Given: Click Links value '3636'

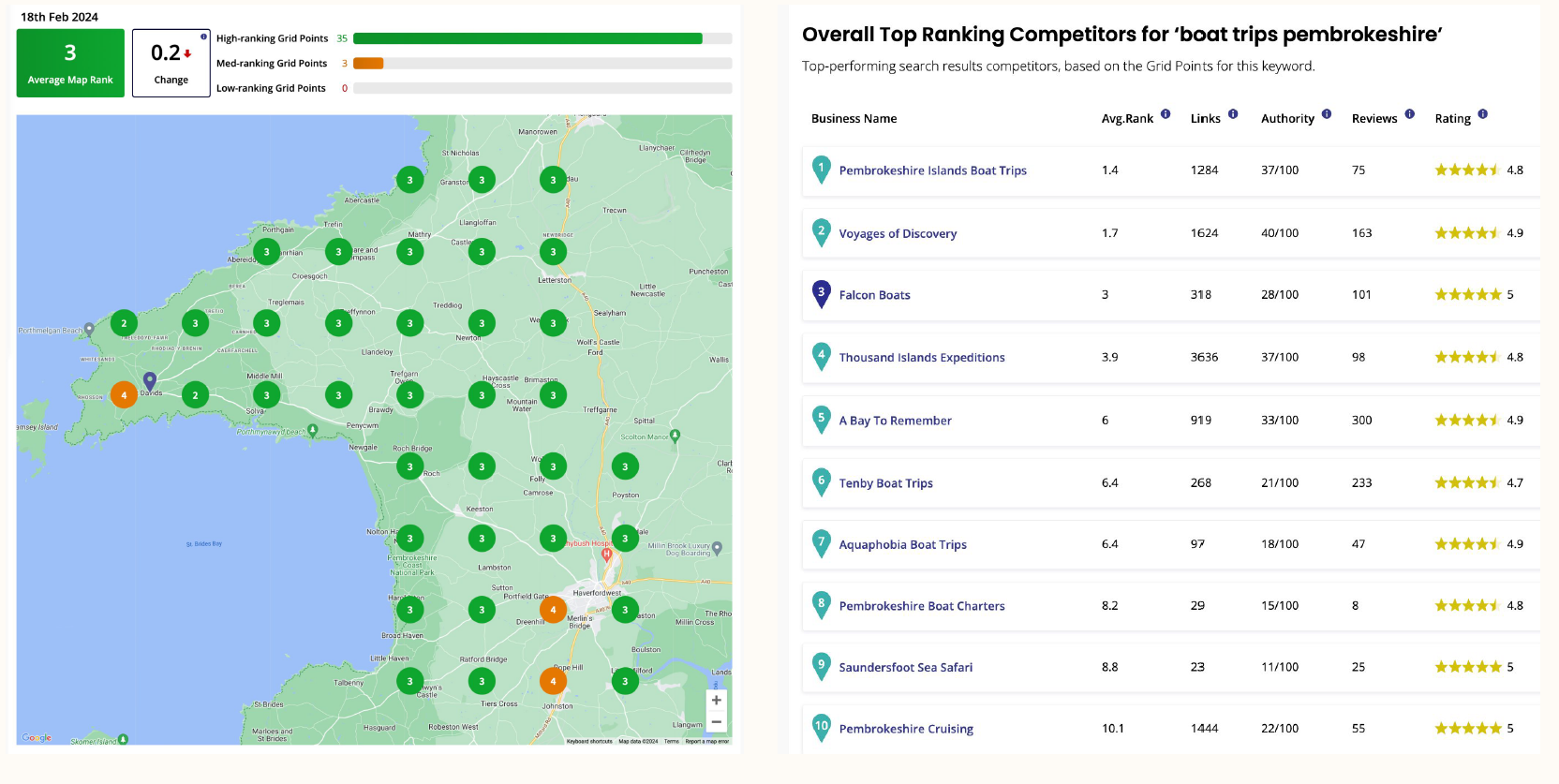Looking at the screenshot, I should (x=1204, y=357).
